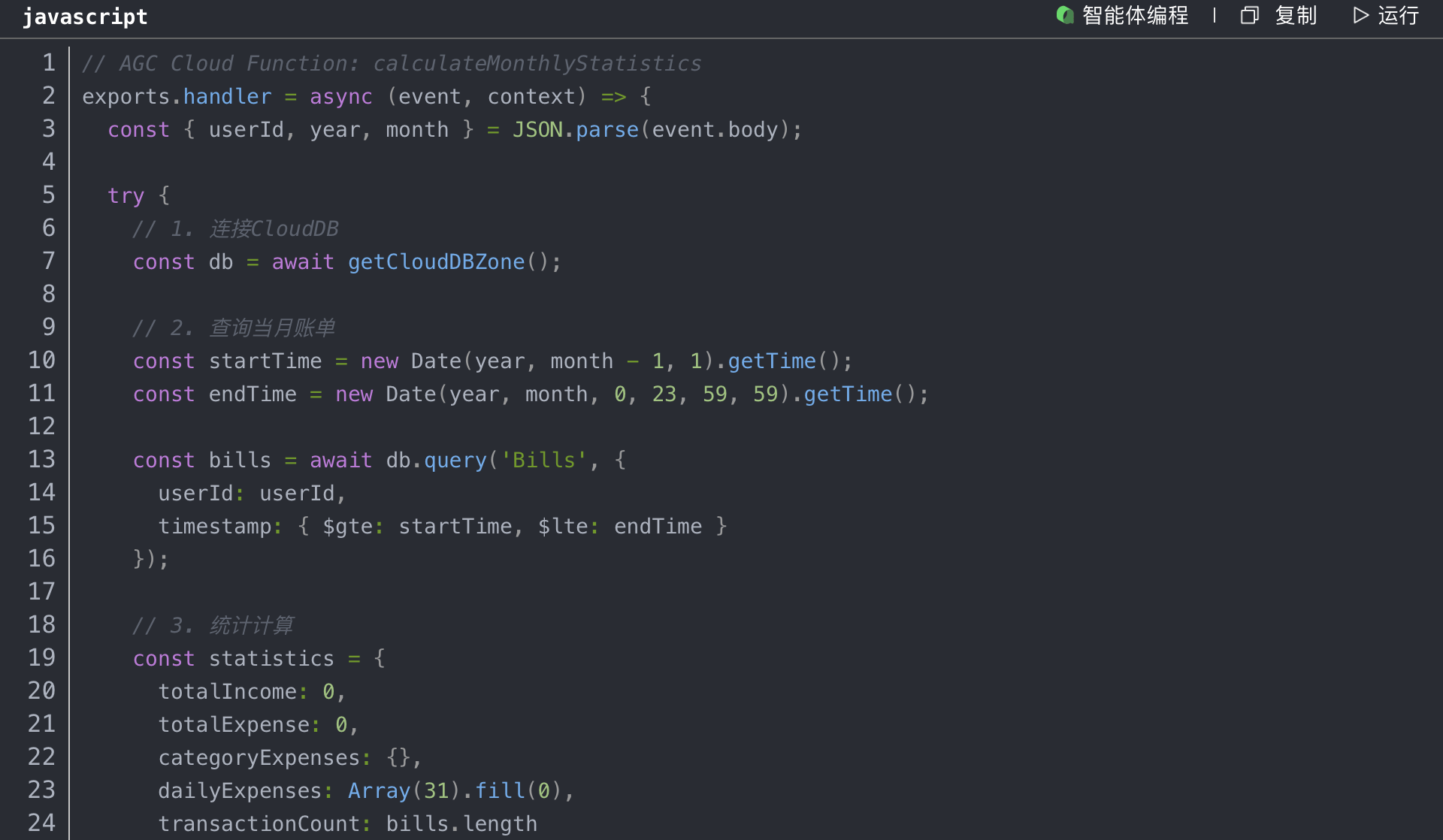Viewport: 1443px width, 840px height.
Task: Click line number 24 in gutter
Action: 42,823
